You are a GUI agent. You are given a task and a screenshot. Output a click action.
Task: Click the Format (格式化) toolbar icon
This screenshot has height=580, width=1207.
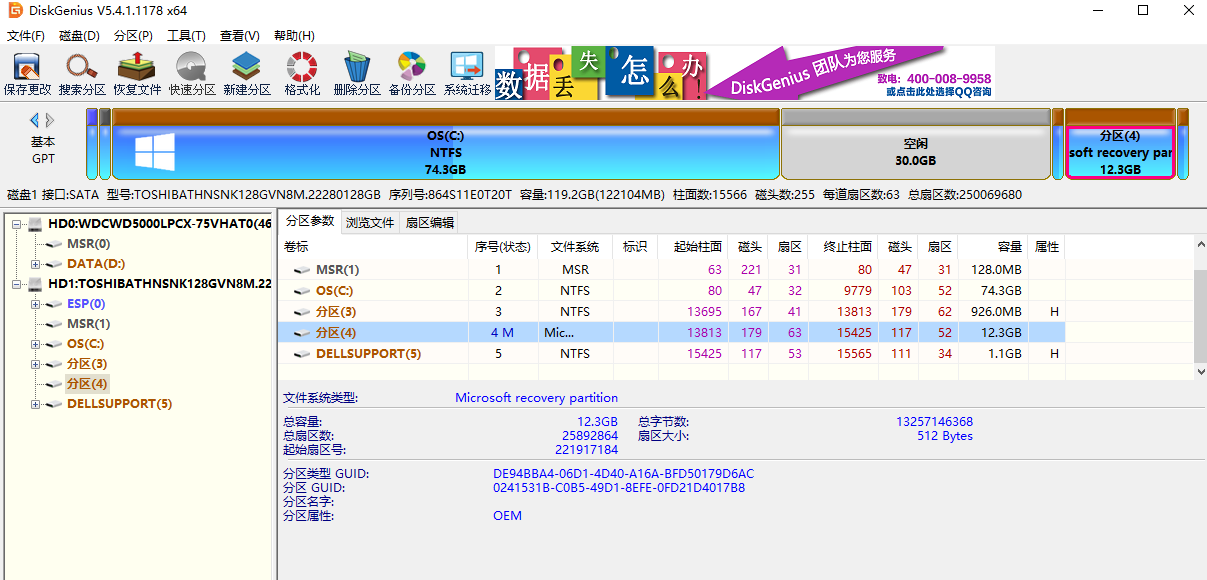302,74
